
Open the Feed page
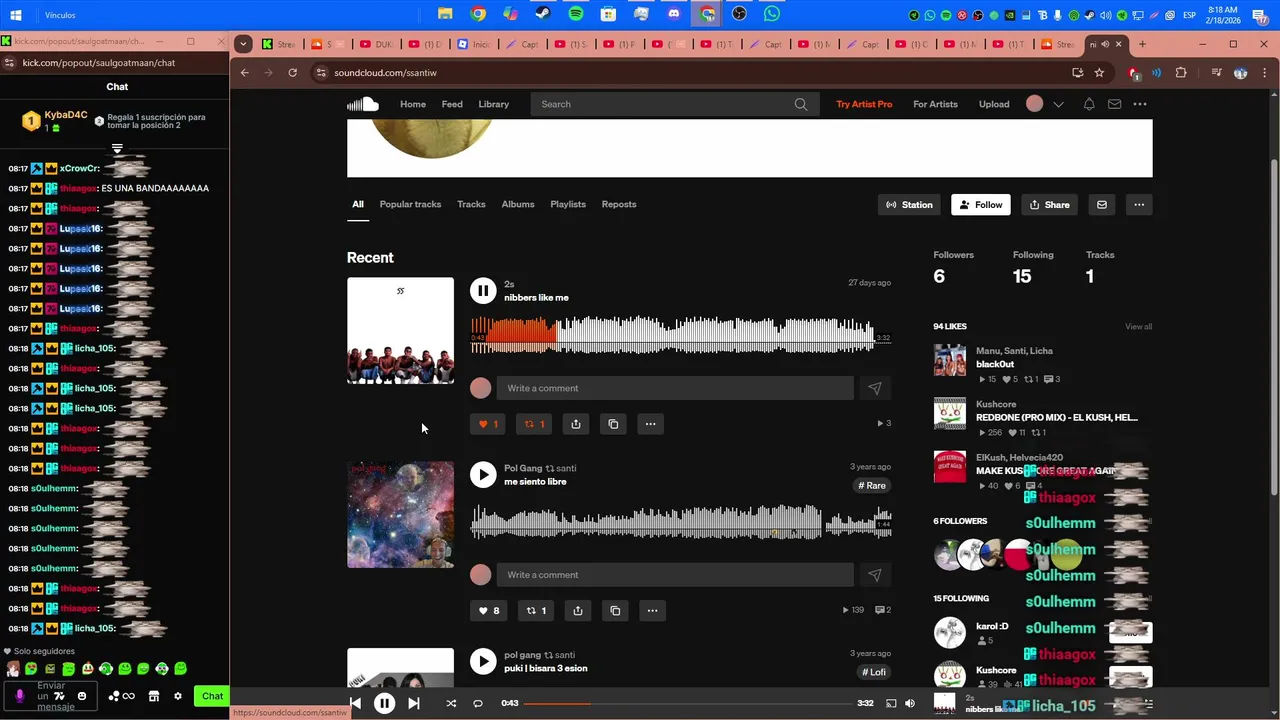tap(452, 104)
